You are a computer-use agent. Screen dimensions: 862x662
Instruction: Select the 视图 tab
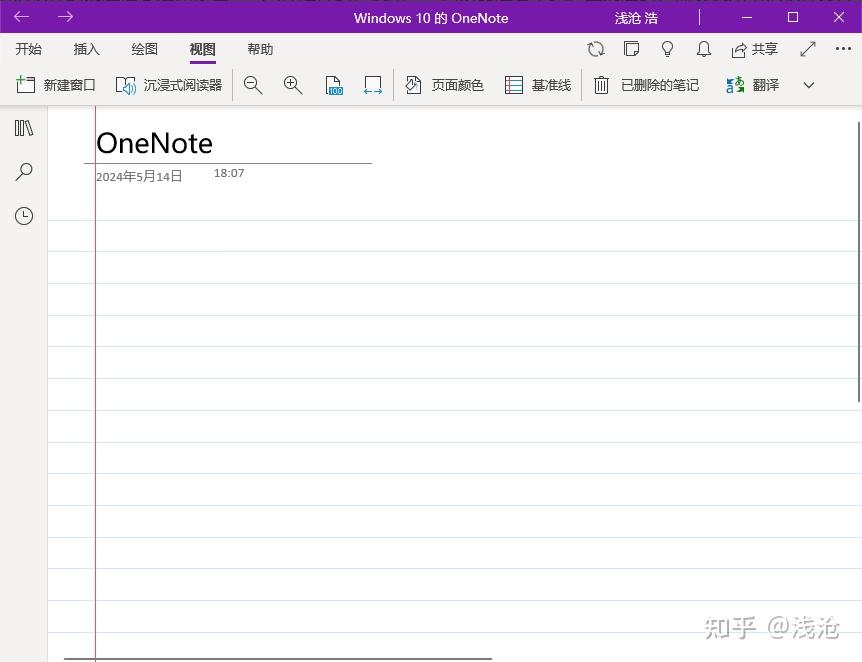pos(202,49)
